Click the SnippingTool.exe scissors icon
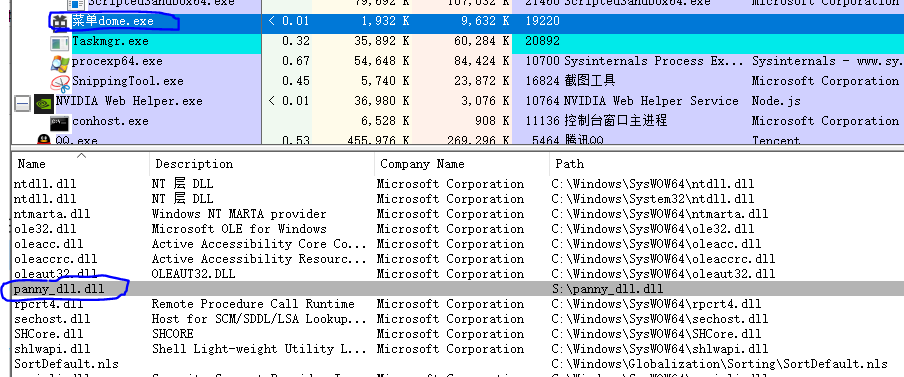This screenshot has width=904, height=377. (59, 82)
